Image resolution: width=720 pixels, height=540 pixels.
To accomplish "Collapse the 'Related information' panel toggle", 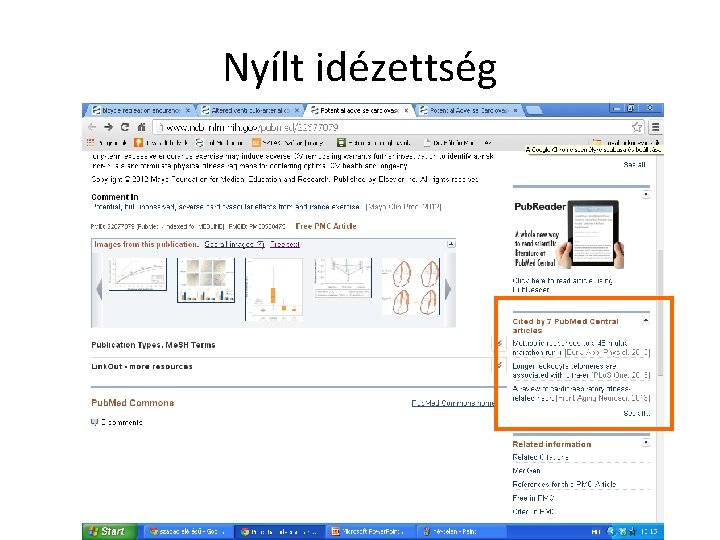I will pyautogui.click(x=646, y=443).
